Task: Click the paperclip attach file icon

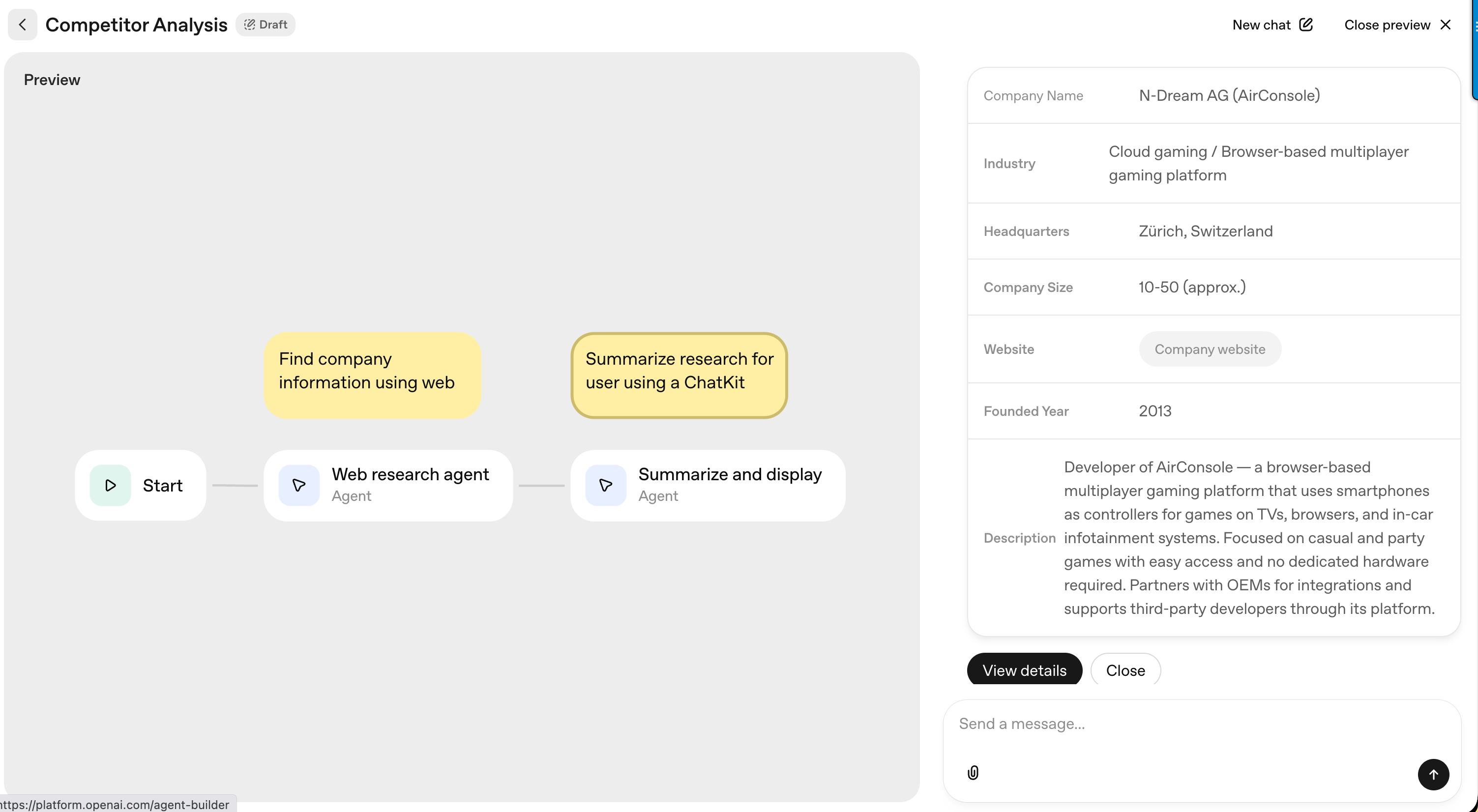Action: pyautogui.click(x=973, y=773)
